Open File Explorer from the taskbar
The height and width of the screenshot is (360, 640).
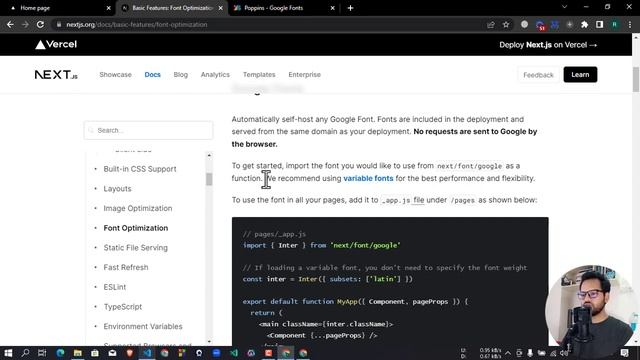tap(78, 353)
